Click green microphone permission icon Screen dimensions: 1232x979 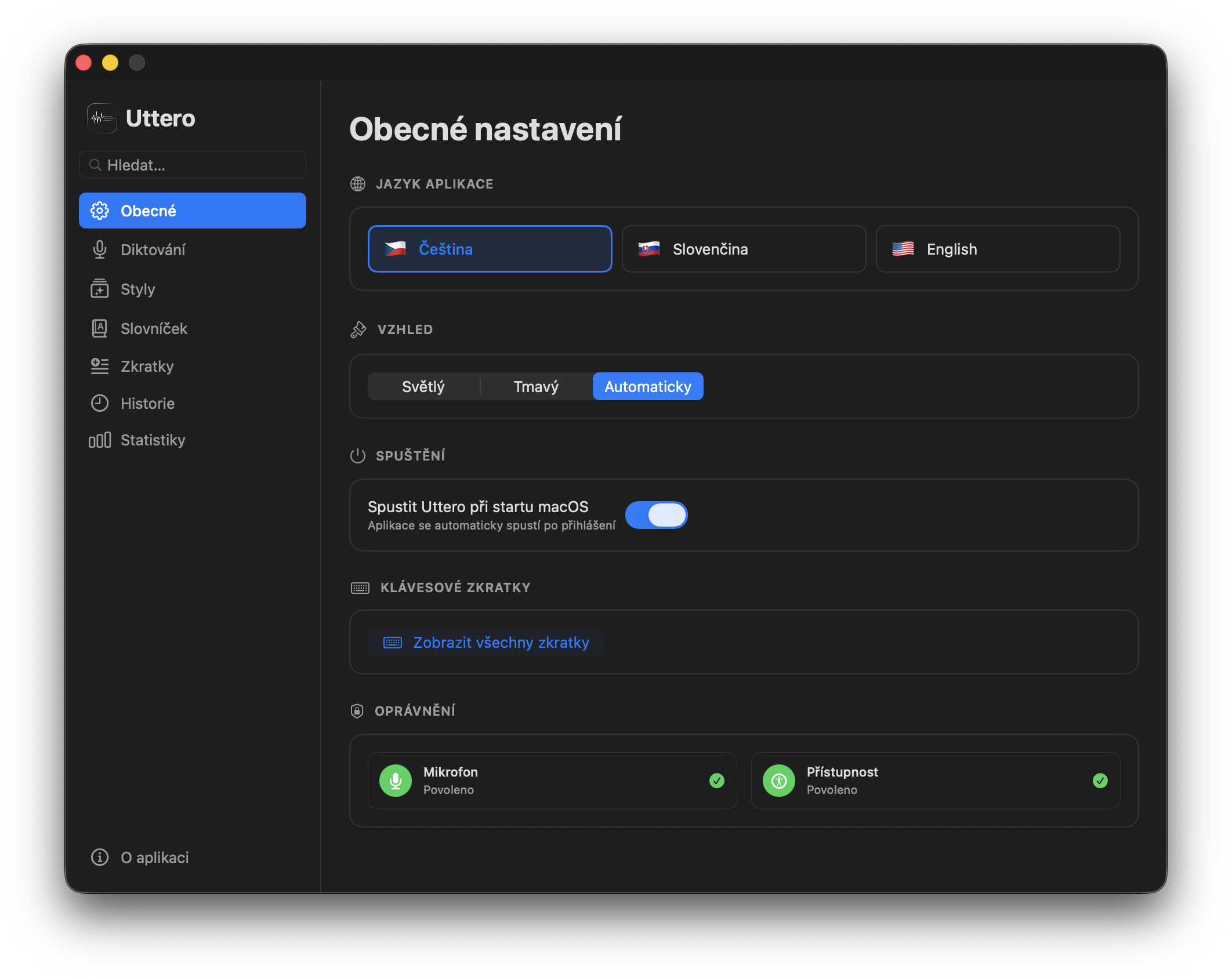[396, 781]
